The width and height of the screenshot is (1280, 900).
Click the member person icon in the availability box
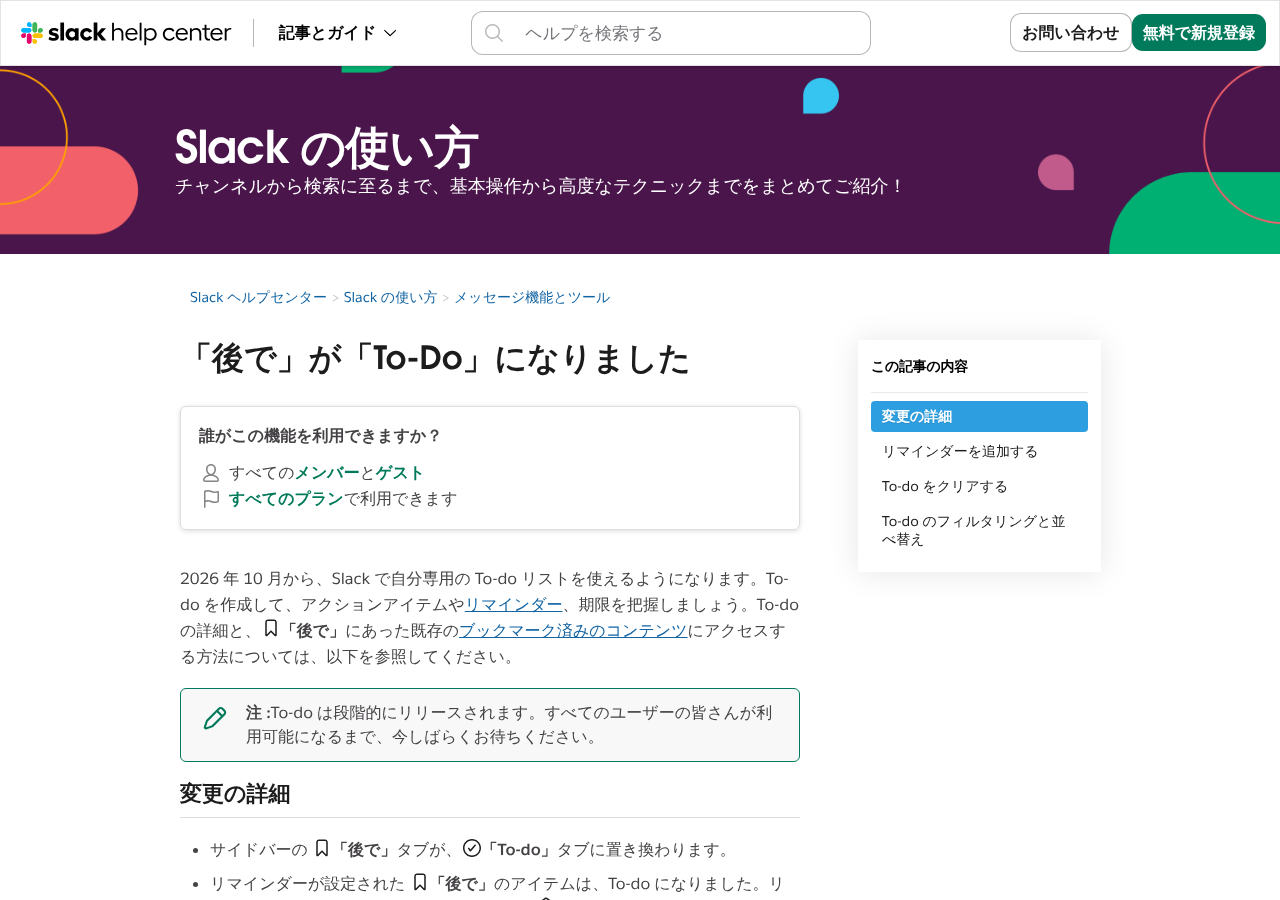[211, 473]
